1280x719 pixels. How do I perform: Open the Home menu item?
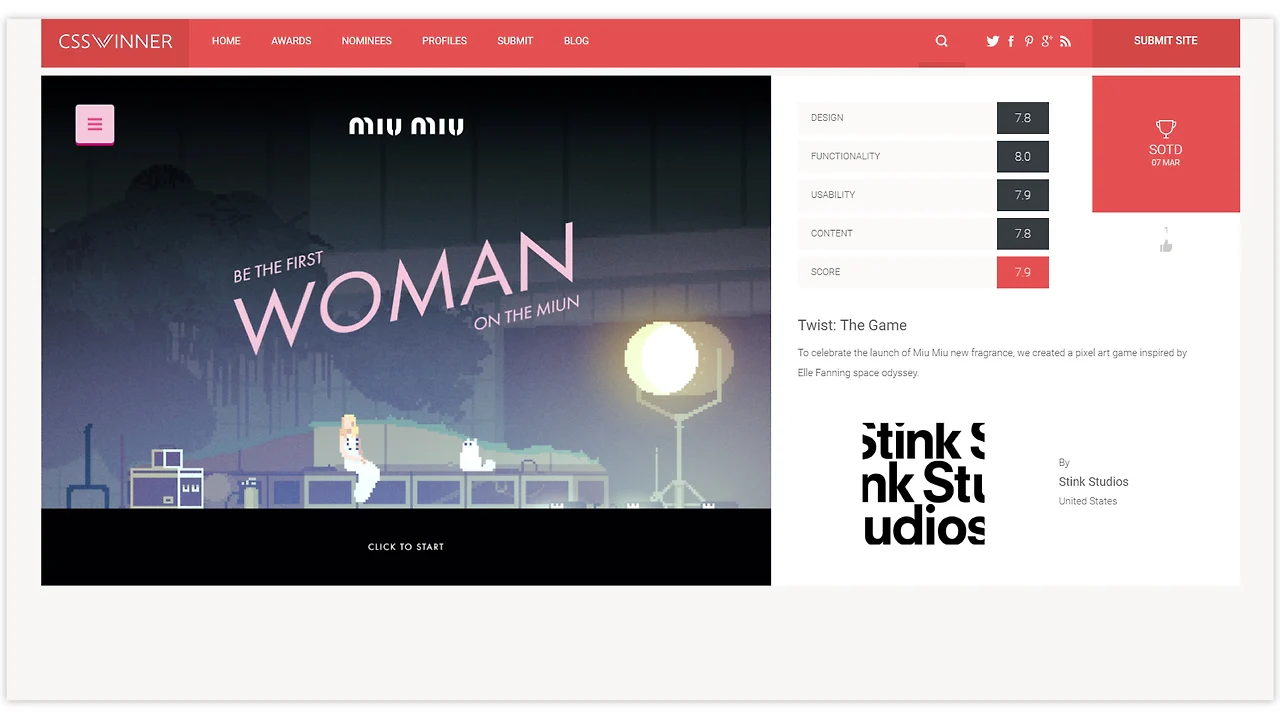pos(226,41)
